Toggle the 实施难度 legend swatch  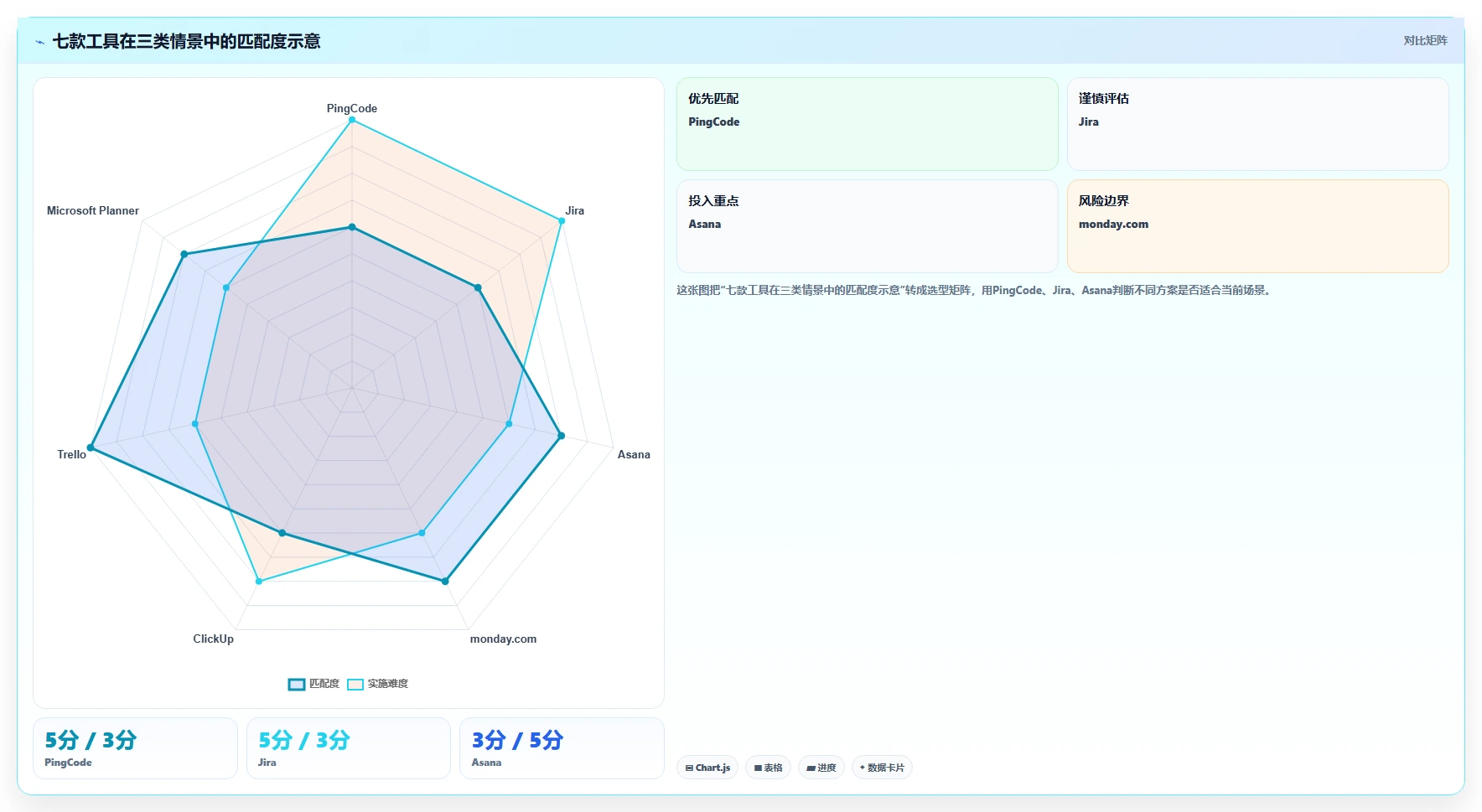pyautogui.click(x=355, y=685)
